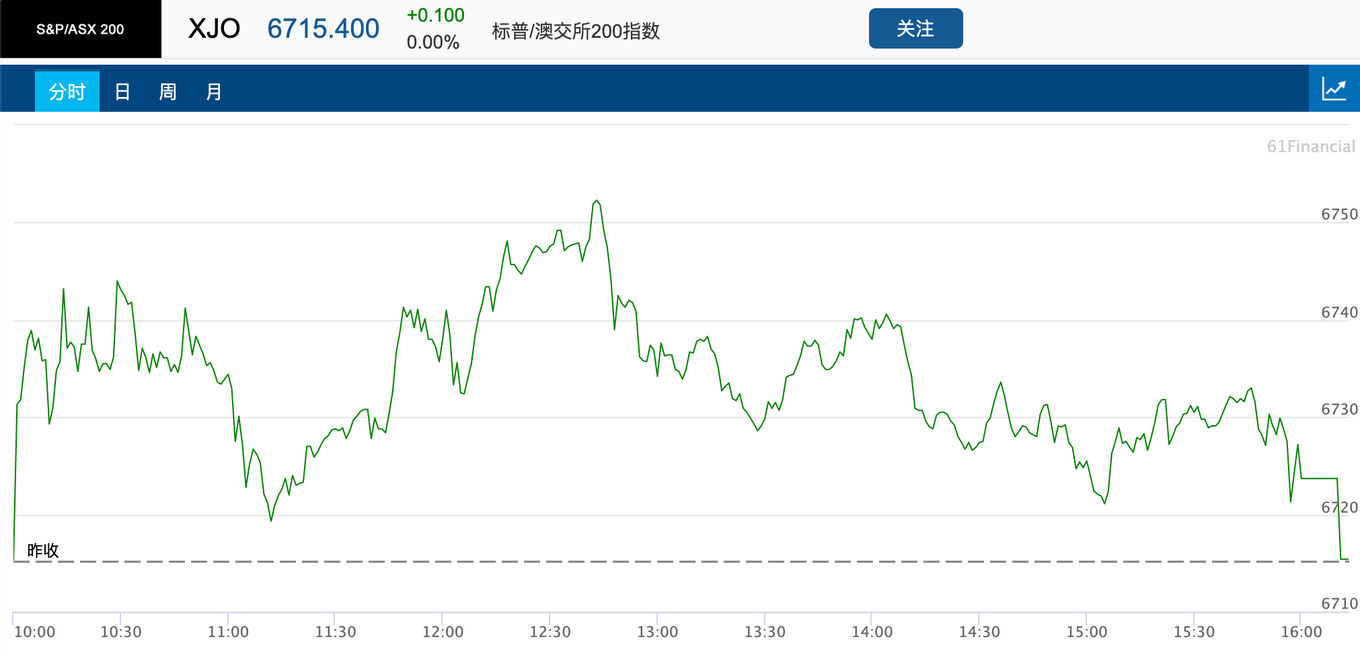Click the 12:30 time axis label
The height and width of the screenshot is (654, 1360).
pos(550,632)
